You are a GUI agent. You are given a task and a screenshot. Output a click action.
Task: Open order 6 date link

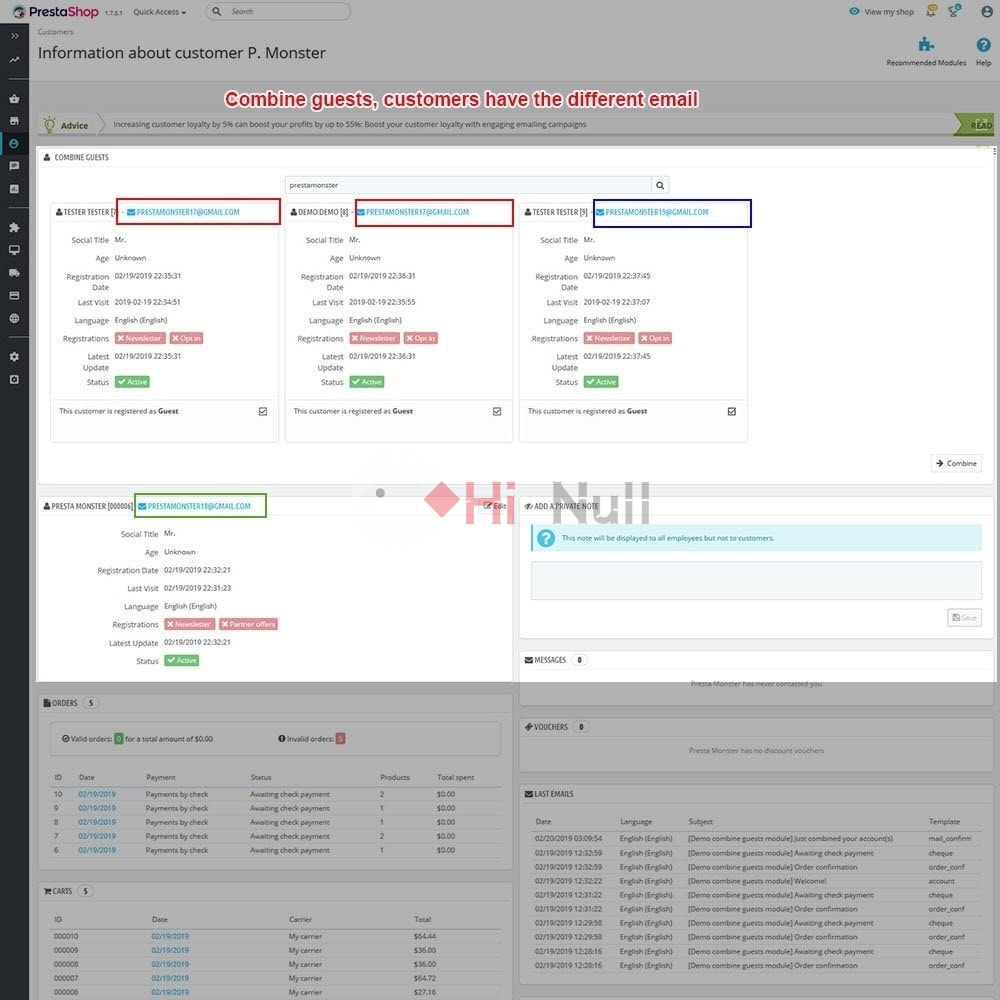(x=97, y=851)
